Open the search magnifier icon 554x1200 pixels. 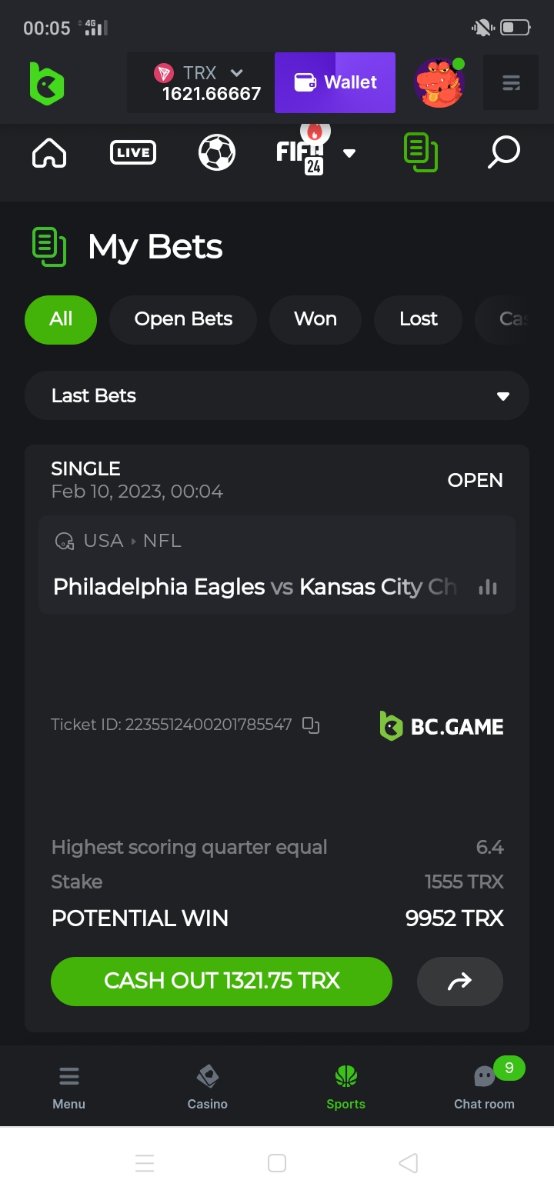coord(503,153)
